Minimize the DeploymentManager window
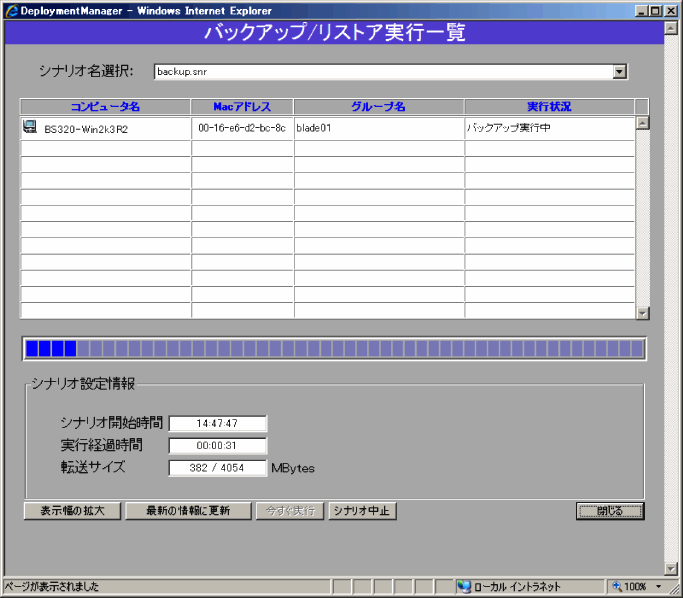Image resolution: width=683 pixels, height=598 pixels. coord(641,11)
